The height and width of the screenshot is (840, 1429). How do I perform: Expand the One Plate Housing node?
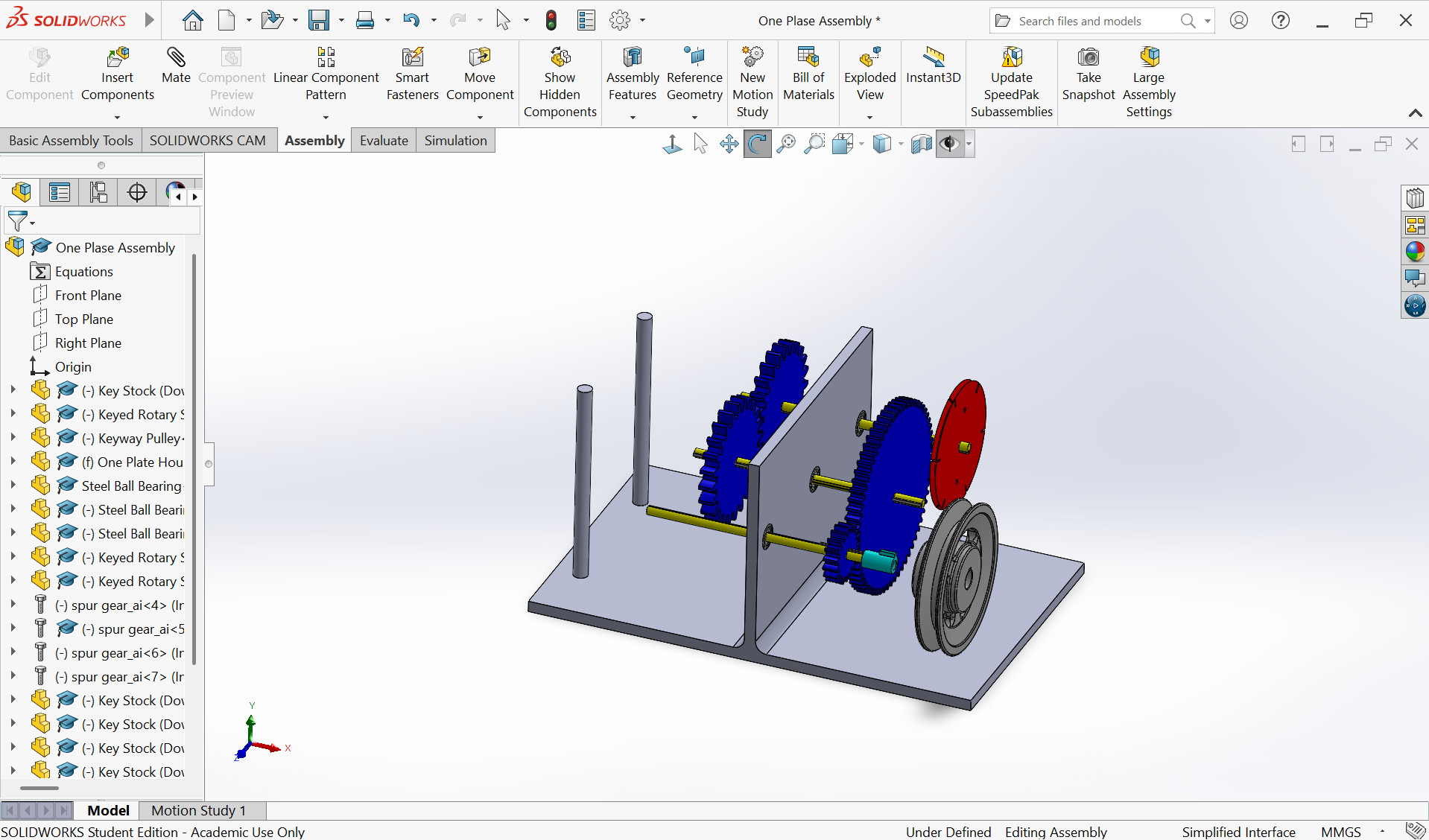click(13, 462)
